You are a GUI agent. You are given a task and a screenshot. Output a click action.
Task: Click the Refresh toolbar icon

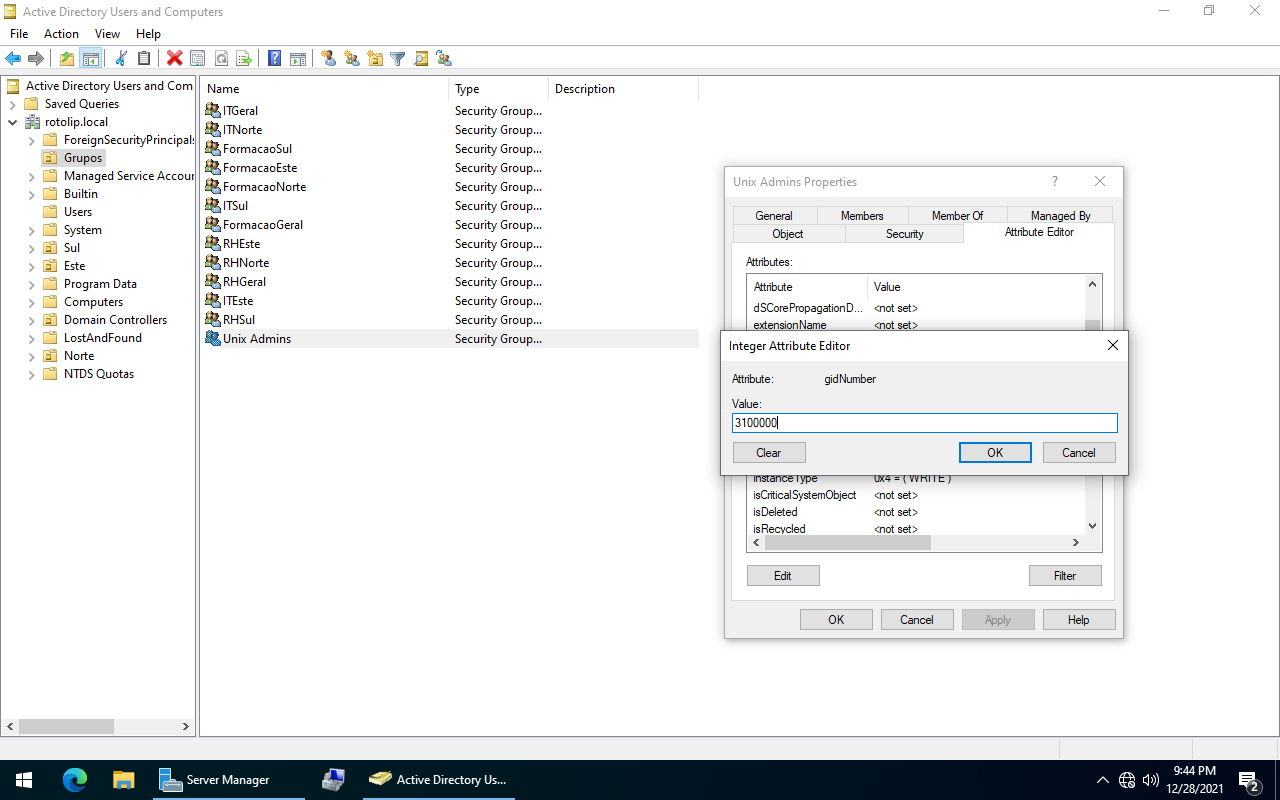click(x=221, y=59)
